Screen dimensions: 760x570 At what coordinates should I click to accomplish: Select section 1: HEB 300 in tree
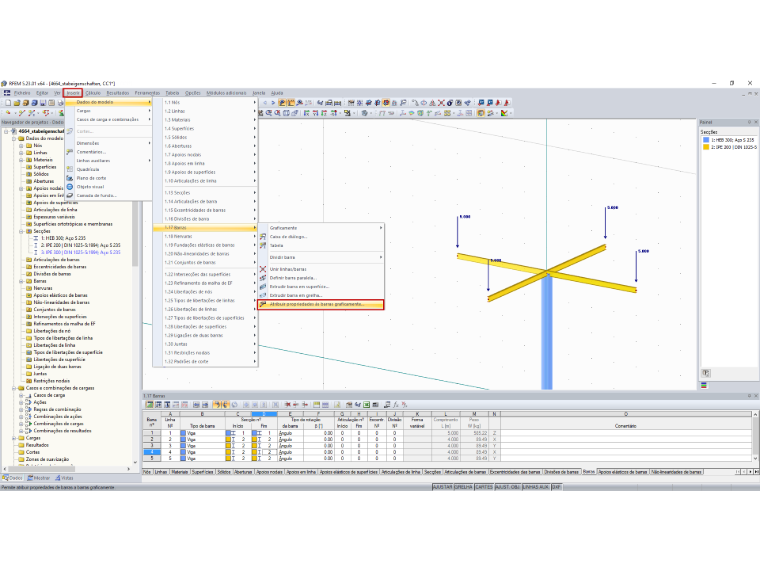tap(63, 238)
